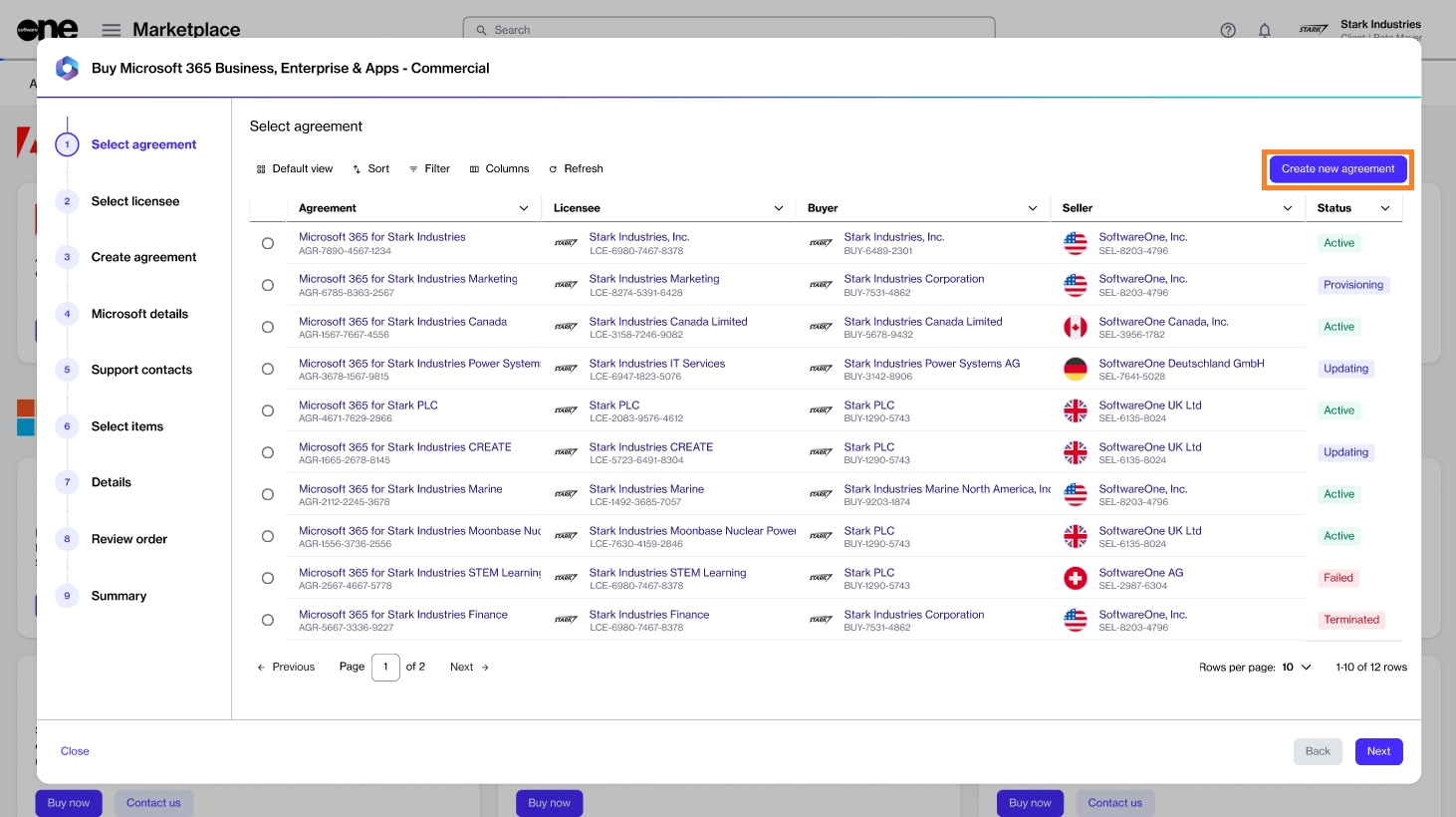The width and height of the screenshot is (1456, 817).
Task: Open the notifications bell icon
Action: click(x=1264, y=30)
